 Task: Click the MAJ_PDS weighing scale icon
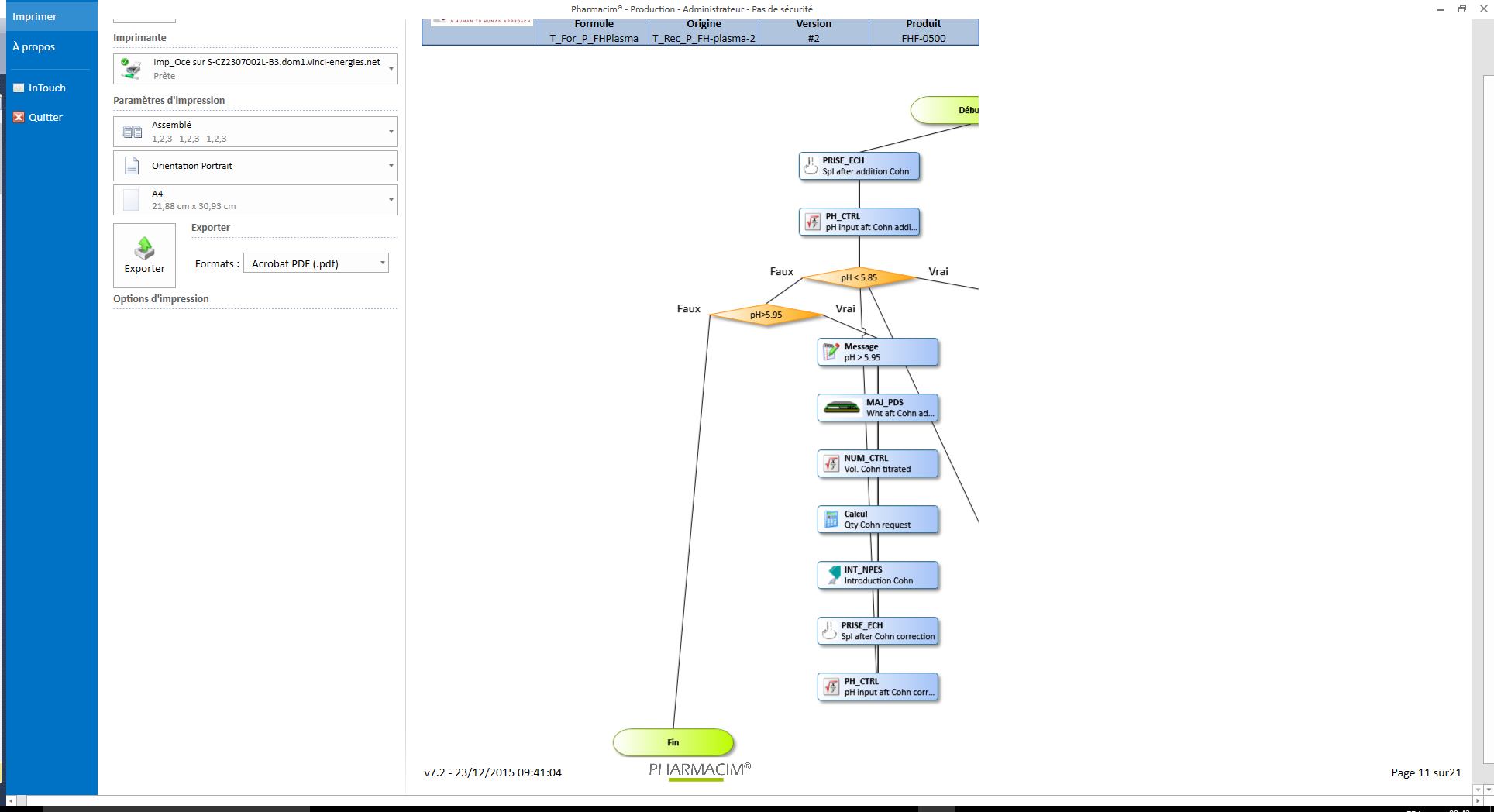pos(842,408)
